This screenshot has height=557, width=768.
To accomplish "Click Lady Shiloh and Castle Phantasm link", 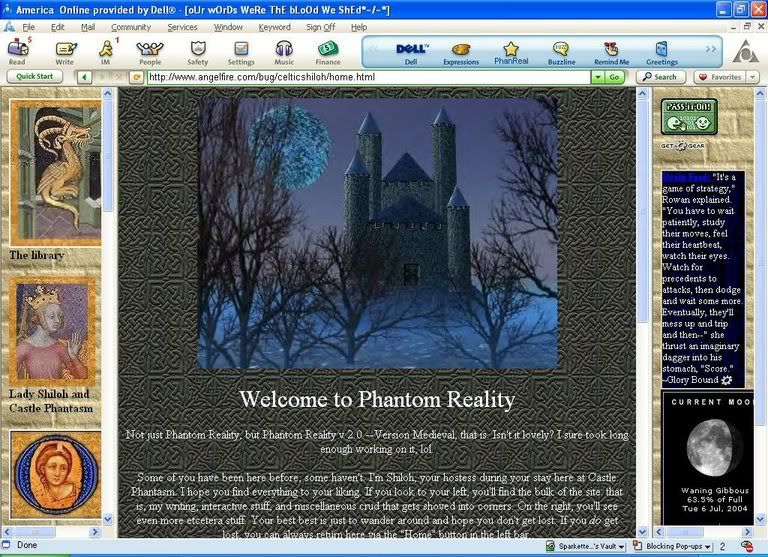I will [51, 401].
